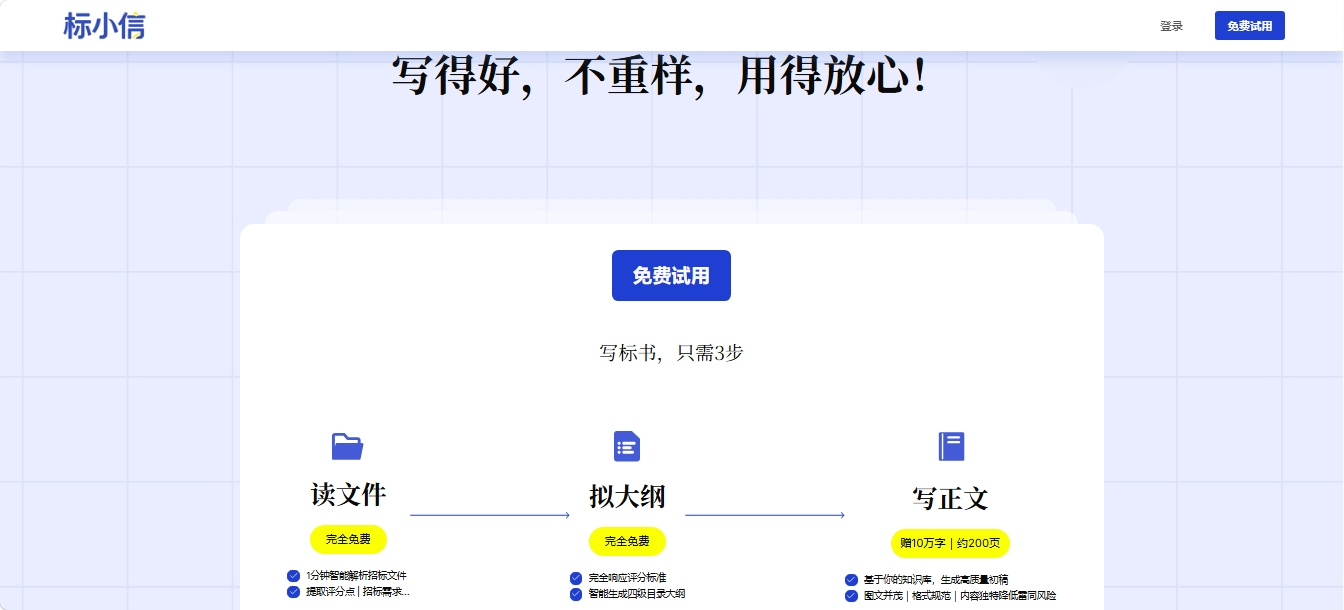Open the 登录 link in header

pos(1171,26)
